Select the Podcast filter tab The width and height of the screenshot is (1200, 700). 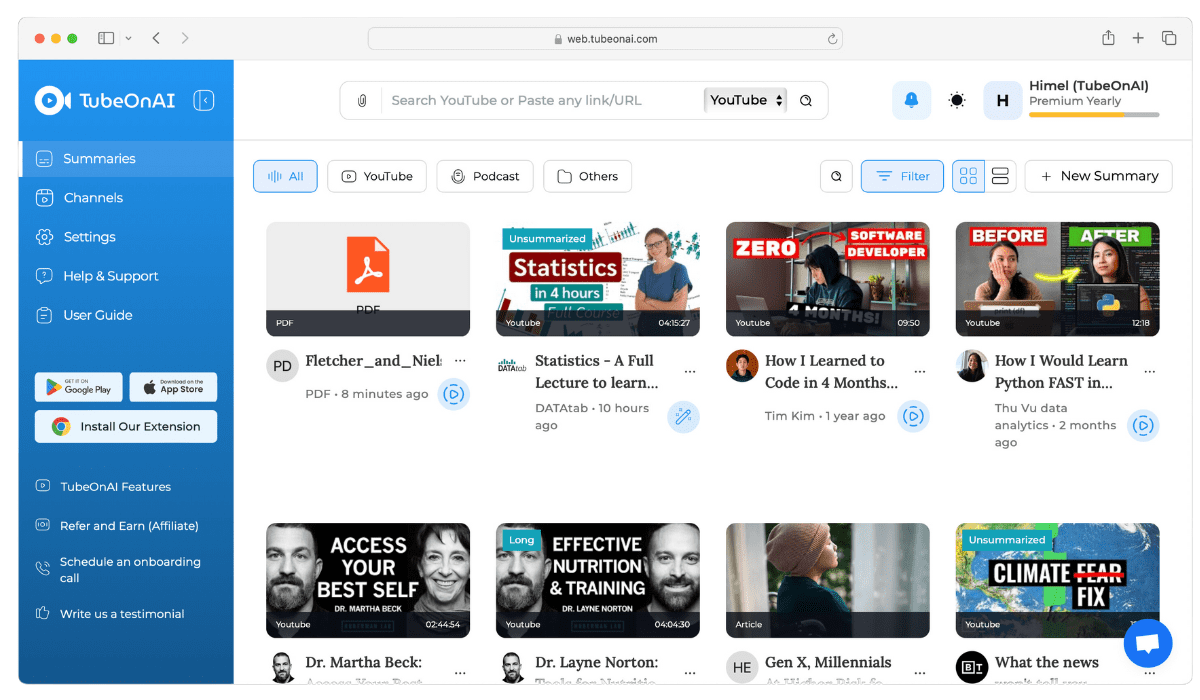coord(485,176)
